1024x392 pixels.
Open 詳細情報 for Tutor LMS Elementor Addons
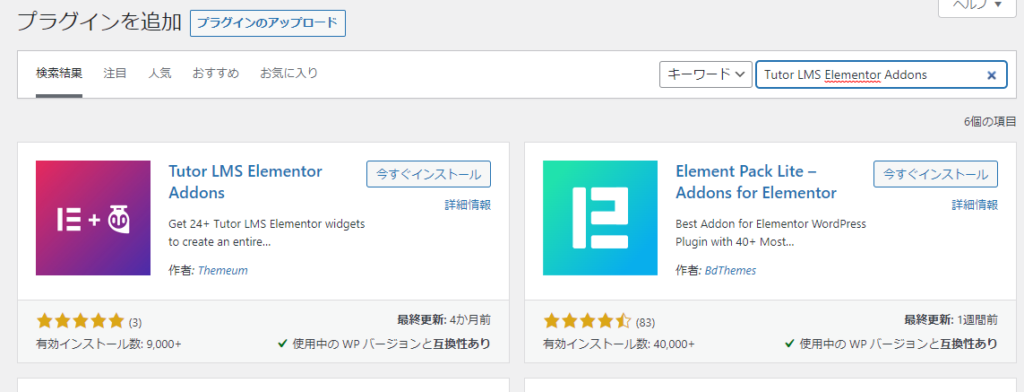(x=468, y=204)
